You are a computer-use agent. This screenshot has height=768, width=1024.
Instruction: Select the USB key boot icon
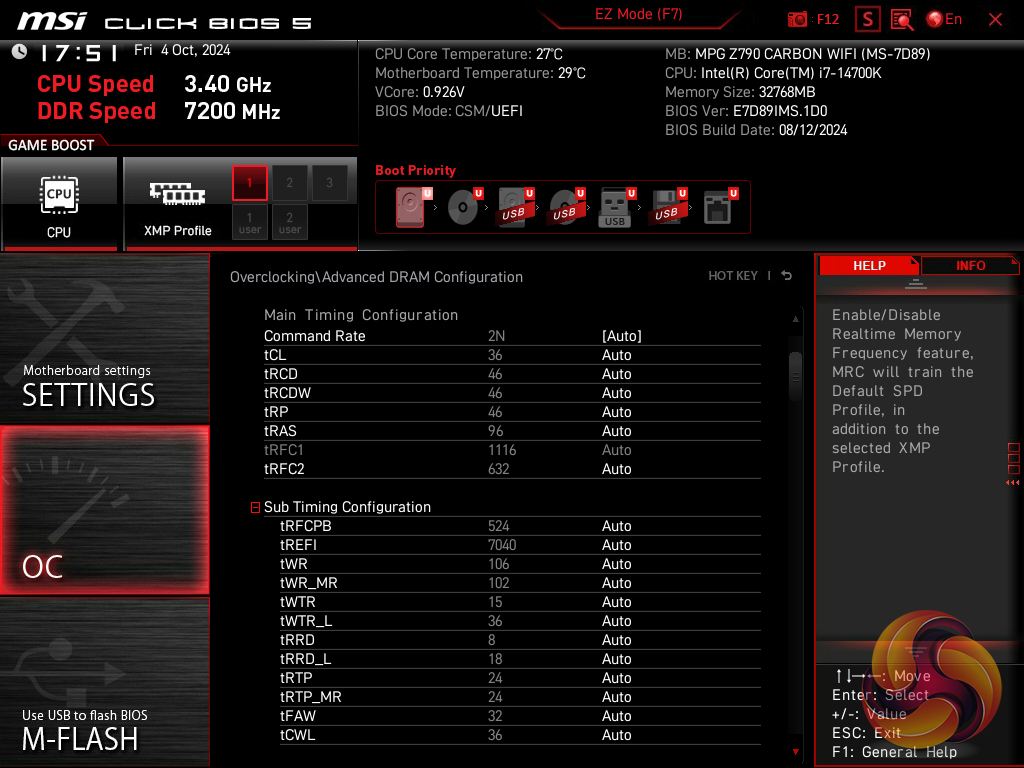pos(616,208)
